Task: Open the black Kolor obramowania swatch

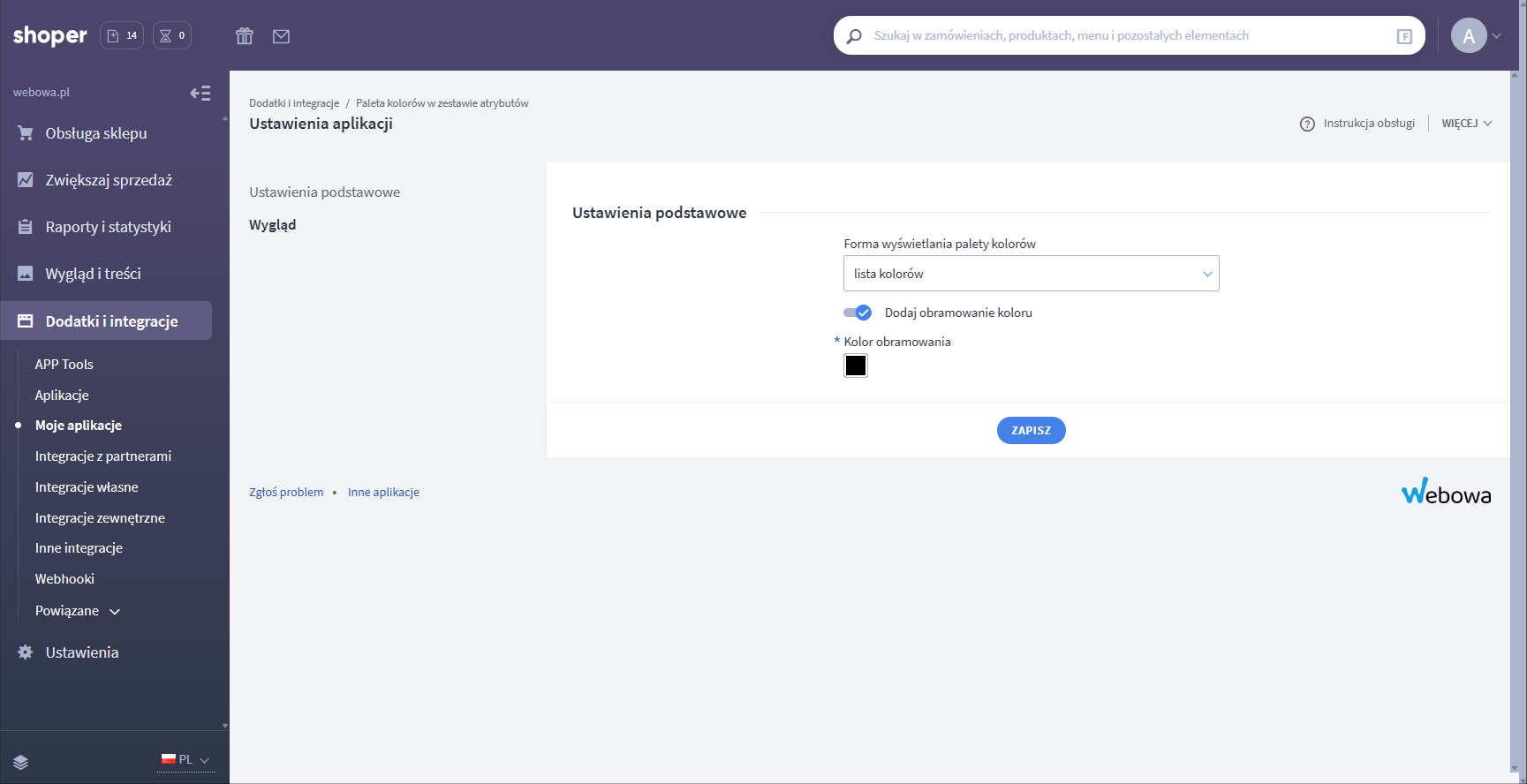Action: (x=856, y=366)
